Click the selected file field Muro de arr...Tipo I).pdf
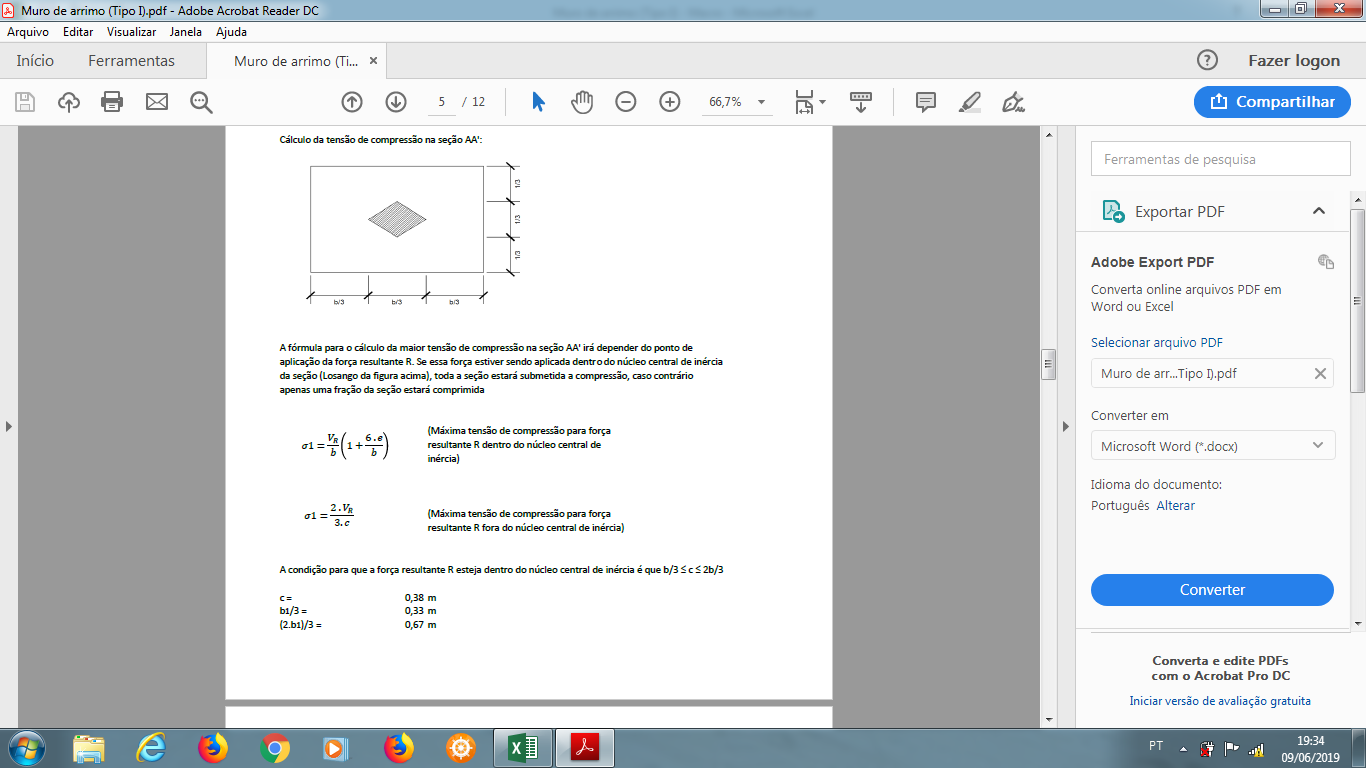This screenshot has height=768, width=1366. pos(1212,374)
